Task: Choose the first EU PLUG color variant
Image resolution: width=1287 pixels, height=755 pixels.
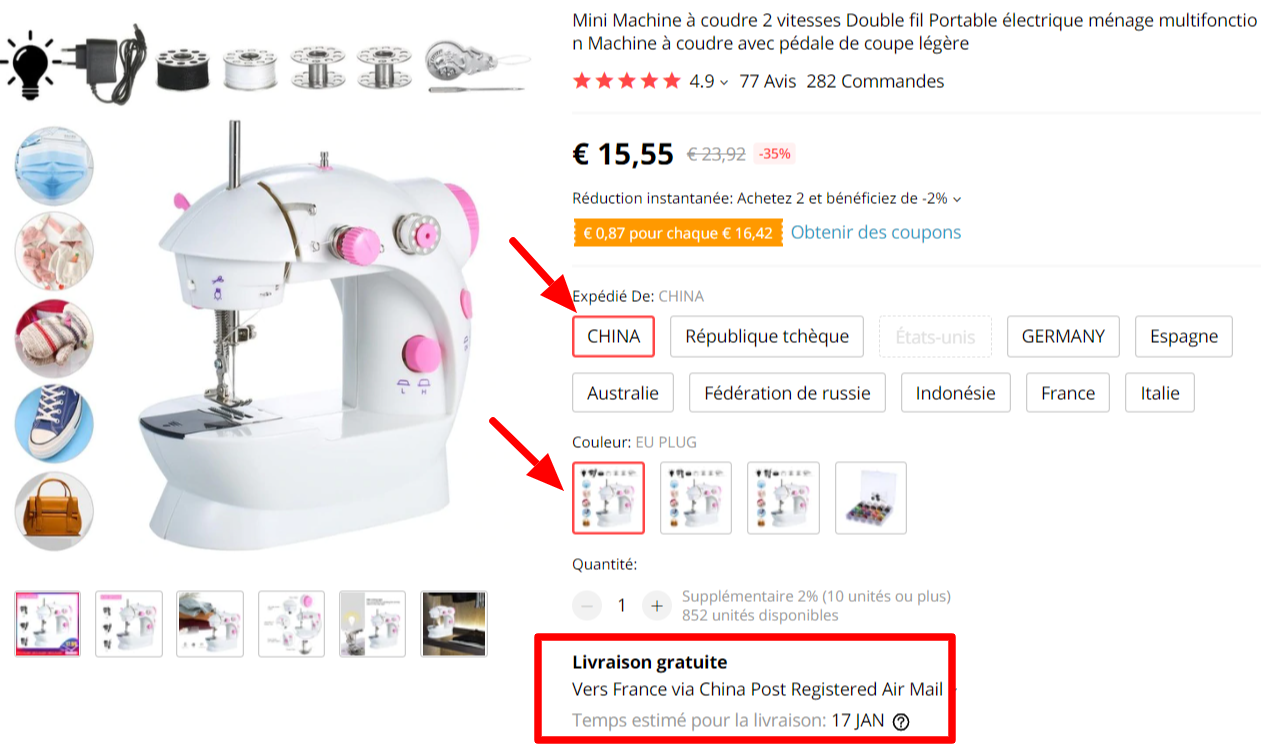Action: (x=608, y=498)
